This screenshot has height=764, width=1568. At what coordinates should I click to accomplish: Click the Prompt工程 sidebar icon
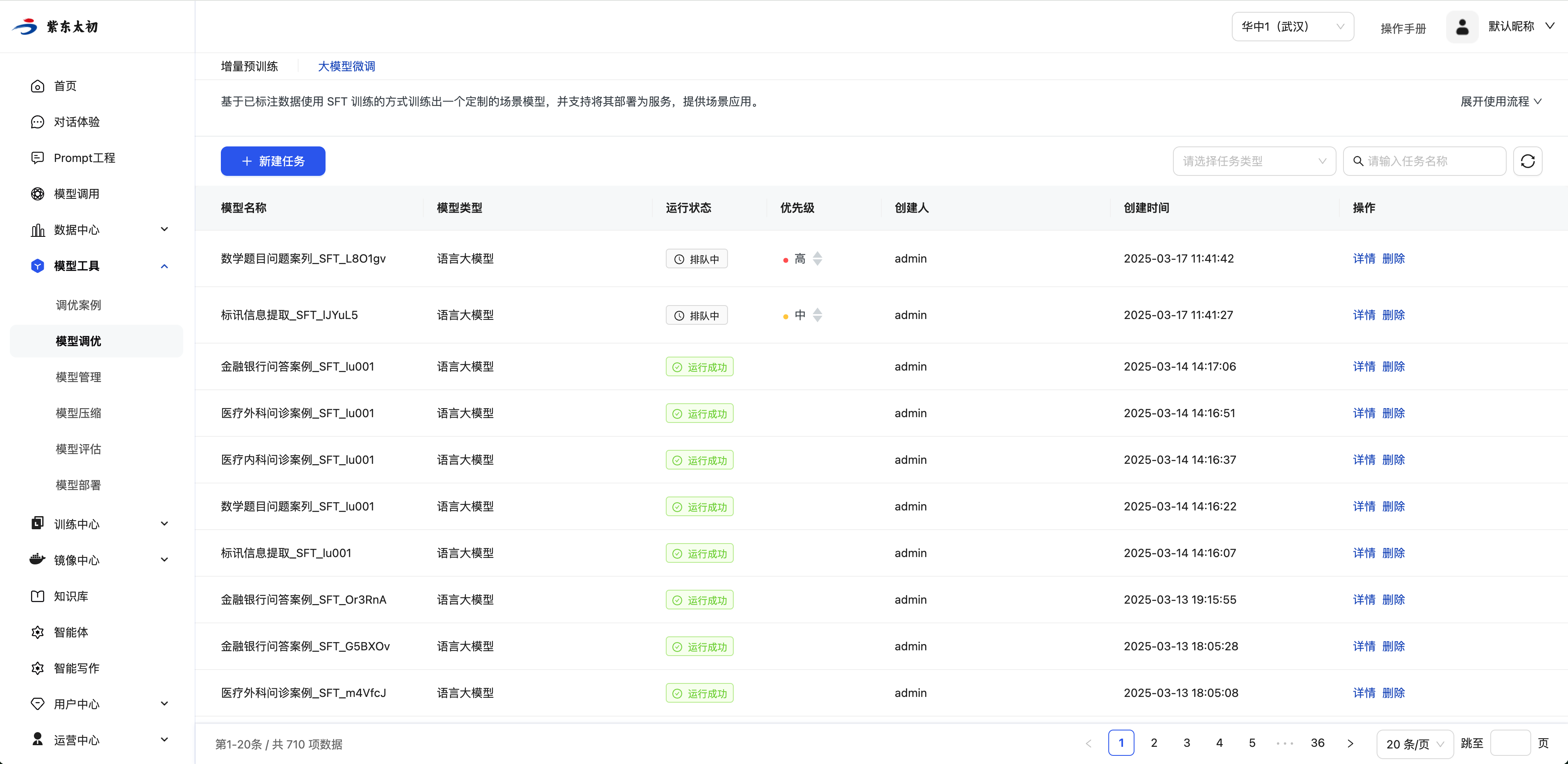[38, 158]
